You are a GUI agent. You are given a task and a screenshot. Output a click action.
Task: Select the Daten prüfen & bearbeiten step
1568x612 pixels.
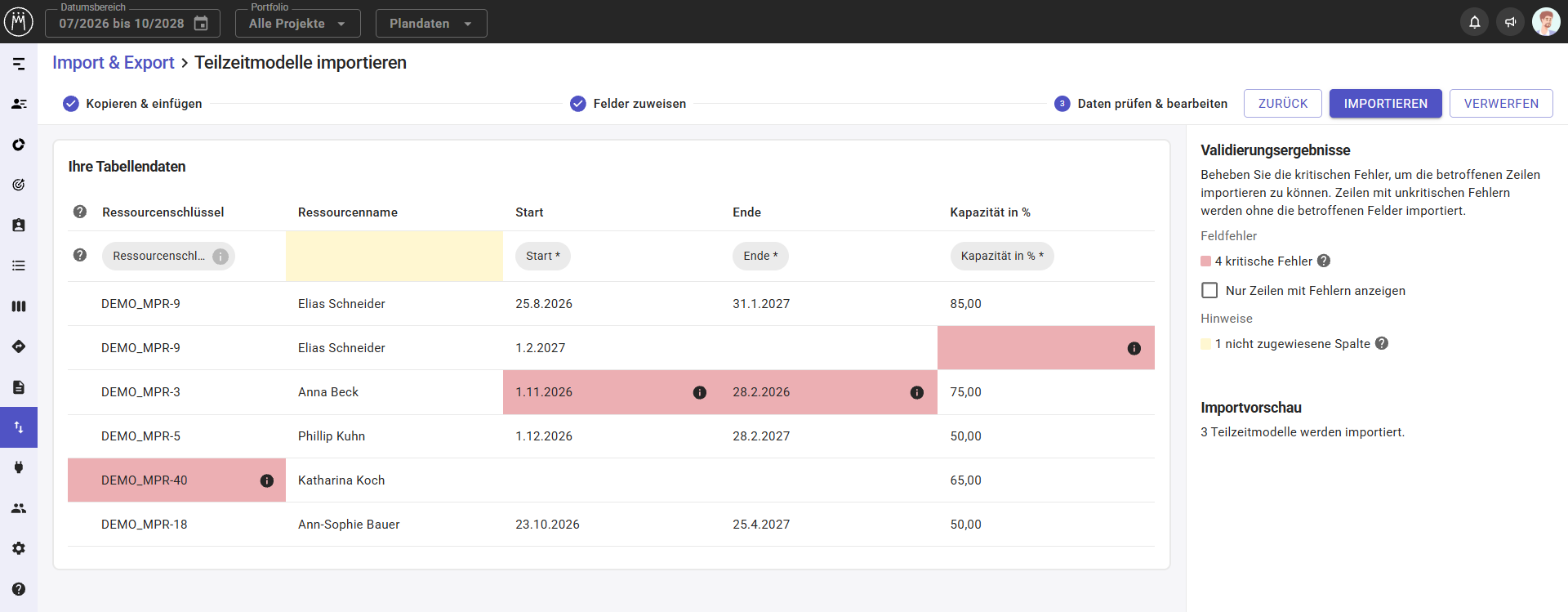[1141, 104]
